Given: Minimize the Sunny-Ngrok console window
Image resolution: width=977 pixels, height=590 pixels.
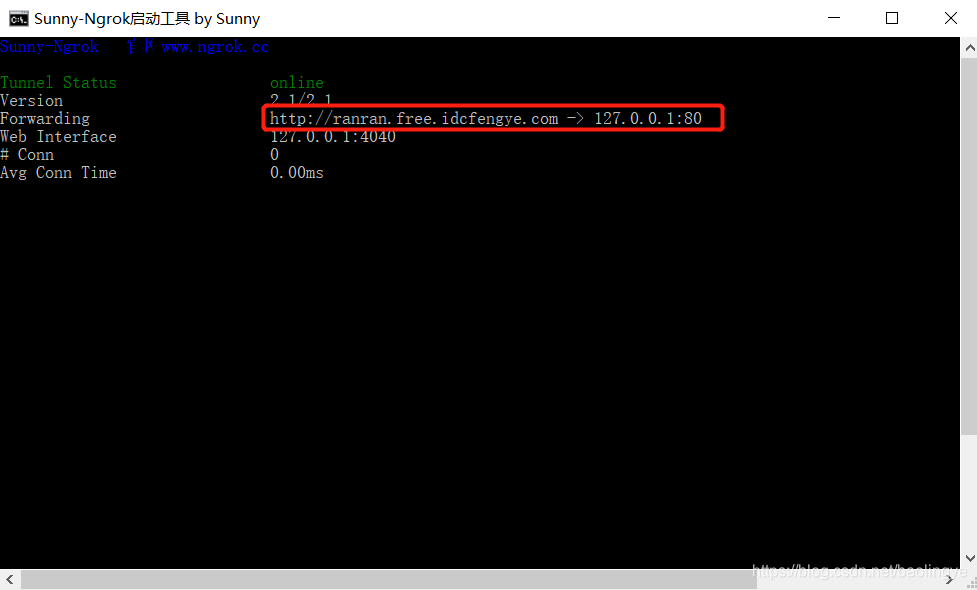Looking at the screenshot, I should [833, 18].
